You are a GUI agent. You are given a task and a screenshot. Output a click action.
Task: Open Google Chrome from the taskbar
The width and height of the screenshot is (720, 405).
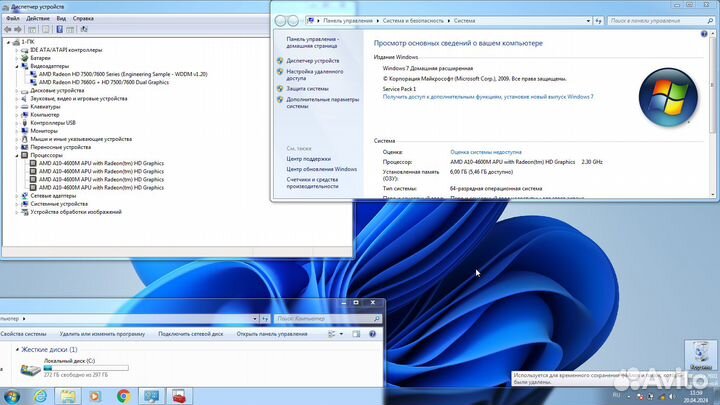click(123, 395)
